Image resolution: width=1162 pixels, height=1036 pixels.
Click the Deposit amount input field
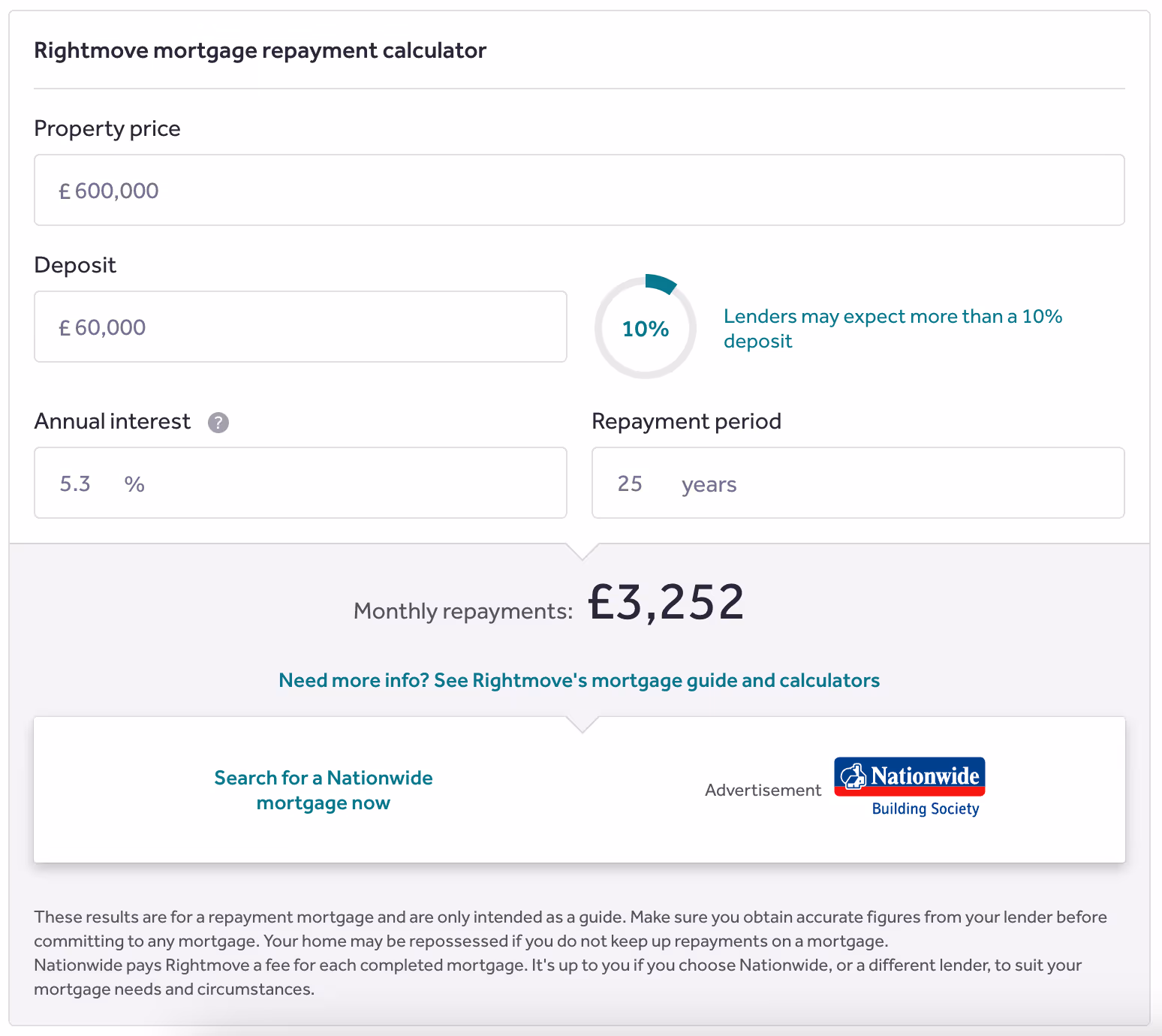[x=300, y=327]
